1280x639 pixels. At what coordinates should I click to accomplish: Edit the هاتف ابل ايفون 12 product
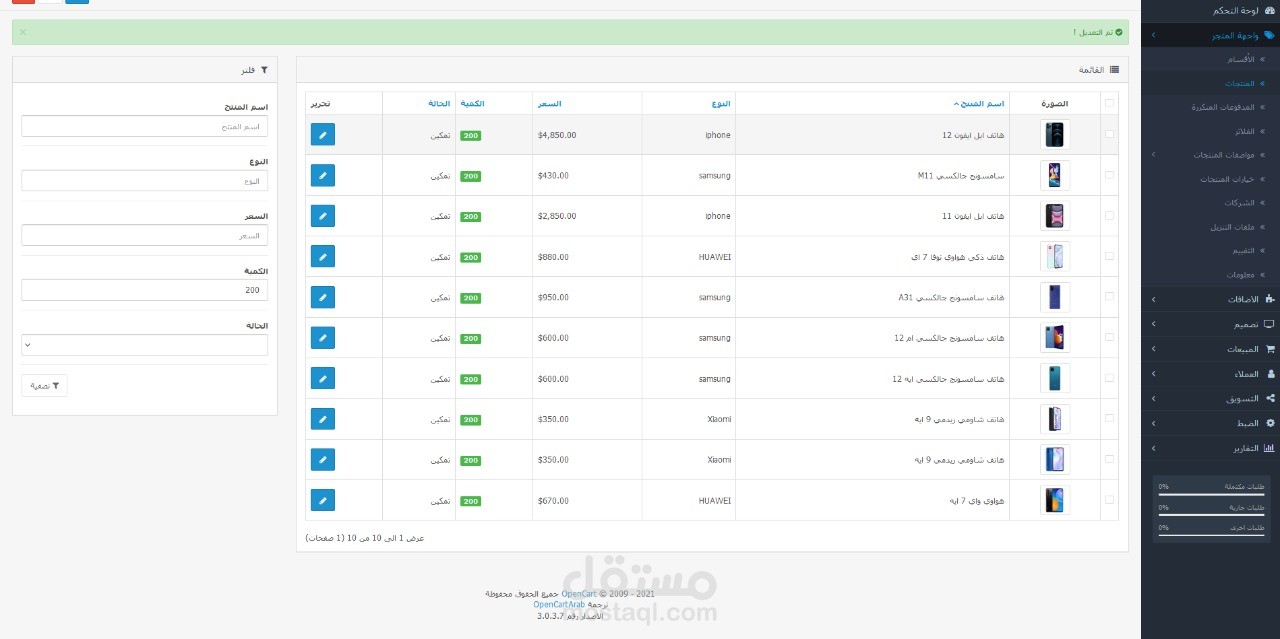click(323, 135)
